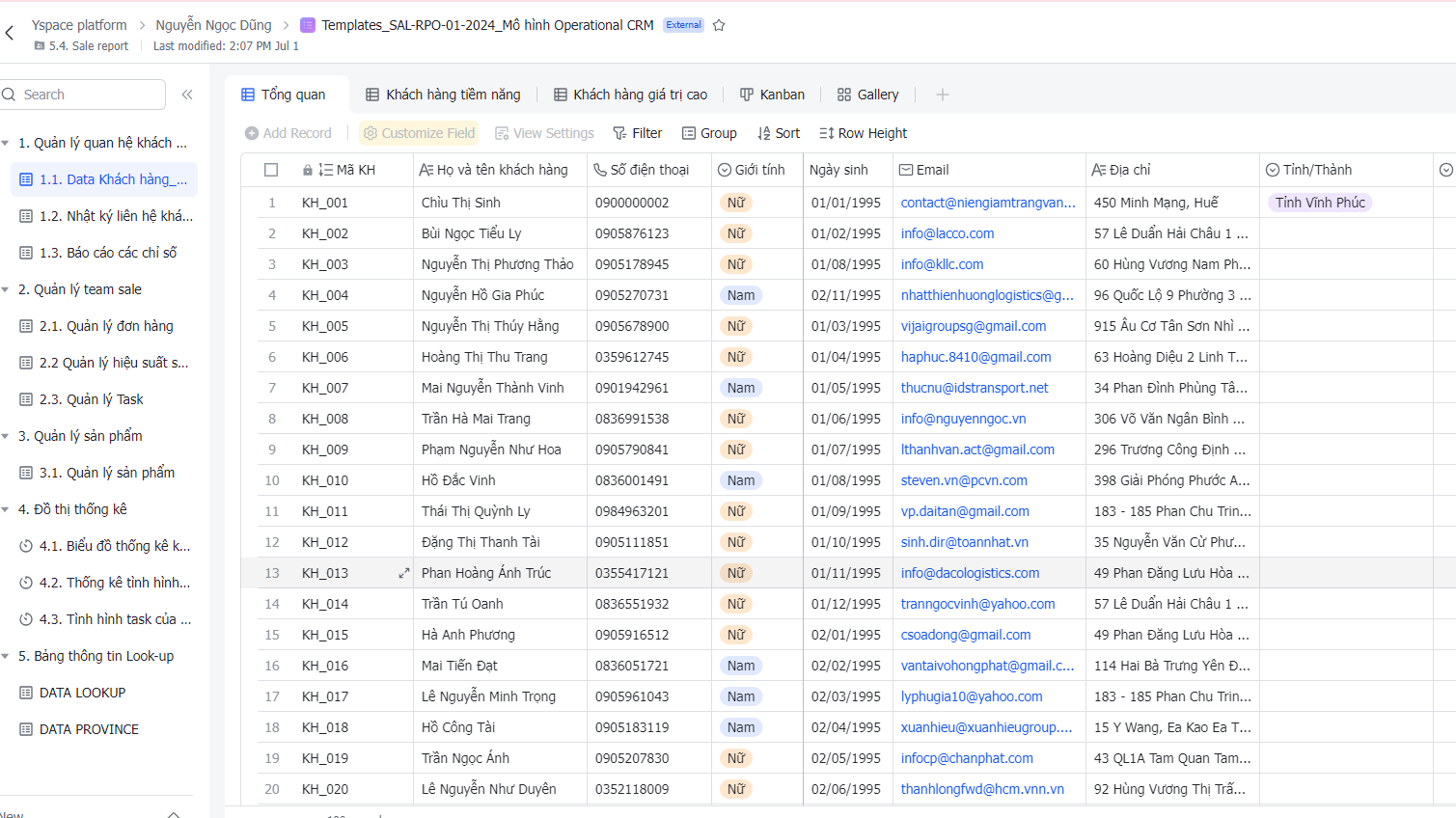Click the search magnifier icon
The width and height of the screenshot is (1456, 818).
pyautogui.click(x=10, y=95)
